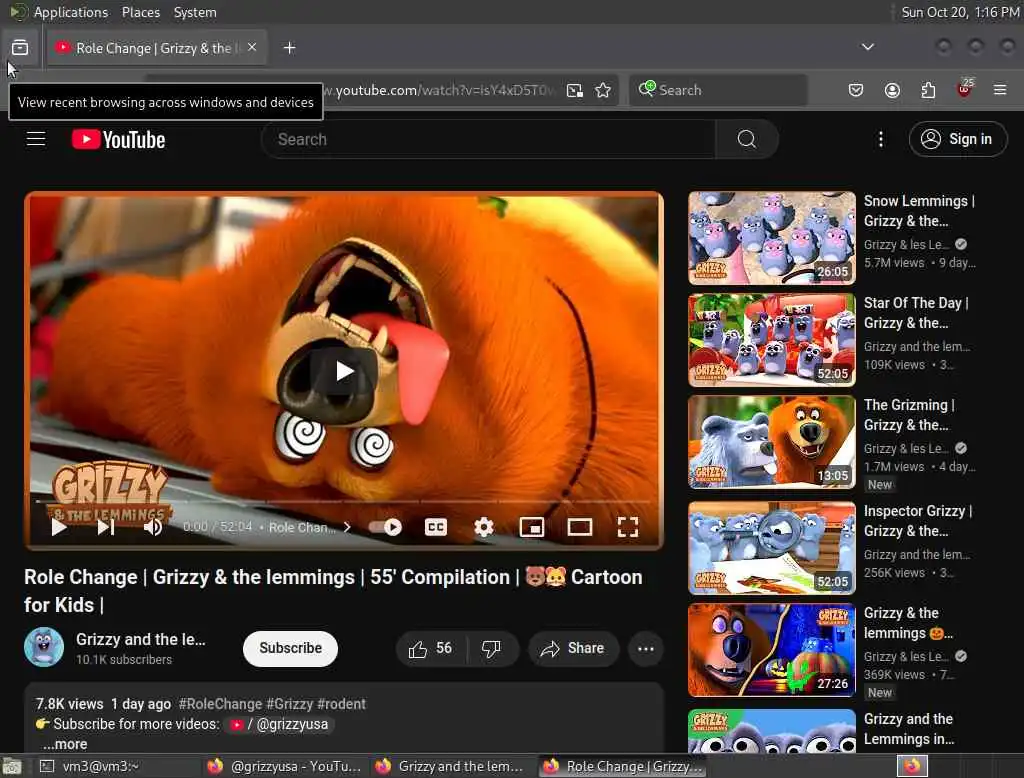Open a new browser tab
Screen dimensions: 1024x778
pyautogui.click(x=289, y=48)
